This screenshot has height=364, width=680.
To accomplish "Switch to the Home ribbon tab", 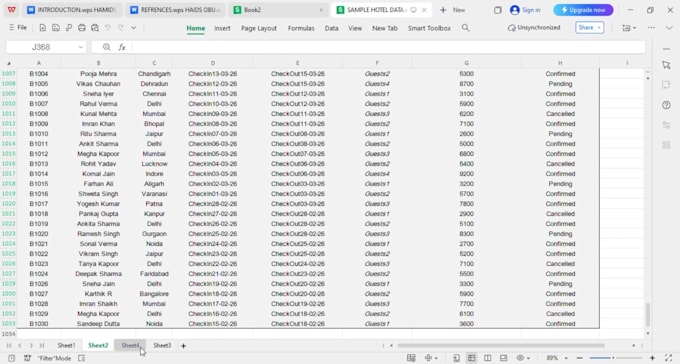I will pos(196,28).
